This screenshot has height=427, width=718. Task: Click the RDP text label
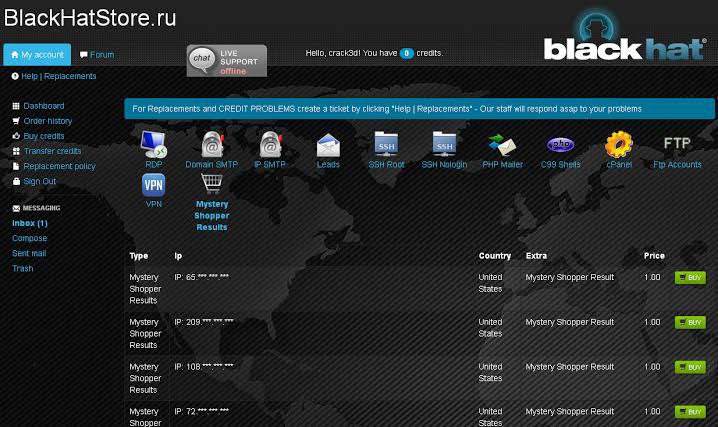pyautogui.click(x=153, y=164)
